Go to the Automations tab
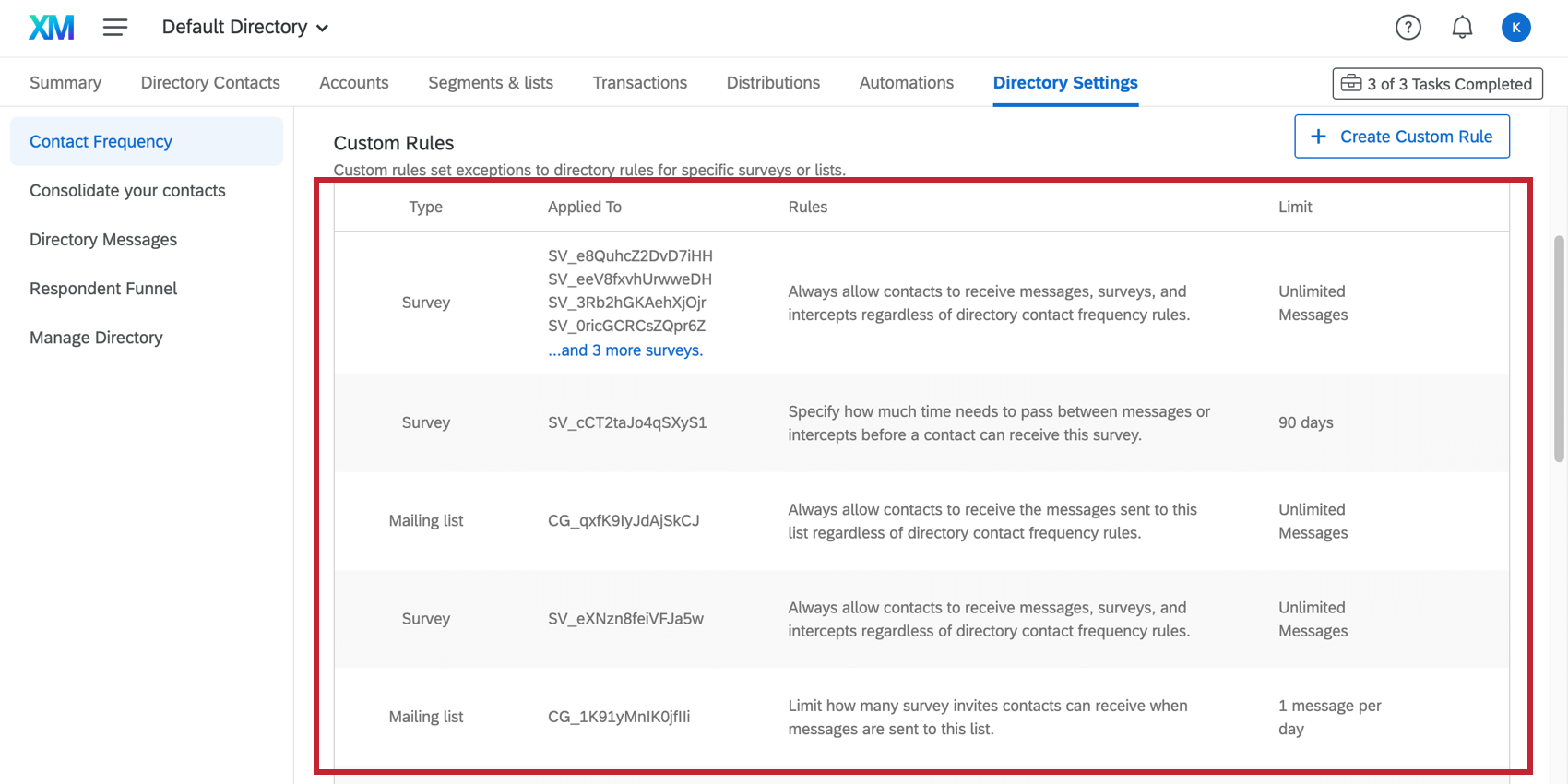 [907, 83]
